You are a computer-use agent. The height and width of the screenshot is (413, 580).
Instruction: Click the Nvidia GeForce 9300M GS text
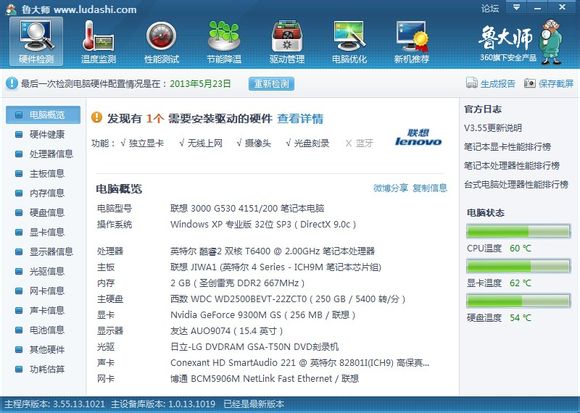click(x=263, y=315)
